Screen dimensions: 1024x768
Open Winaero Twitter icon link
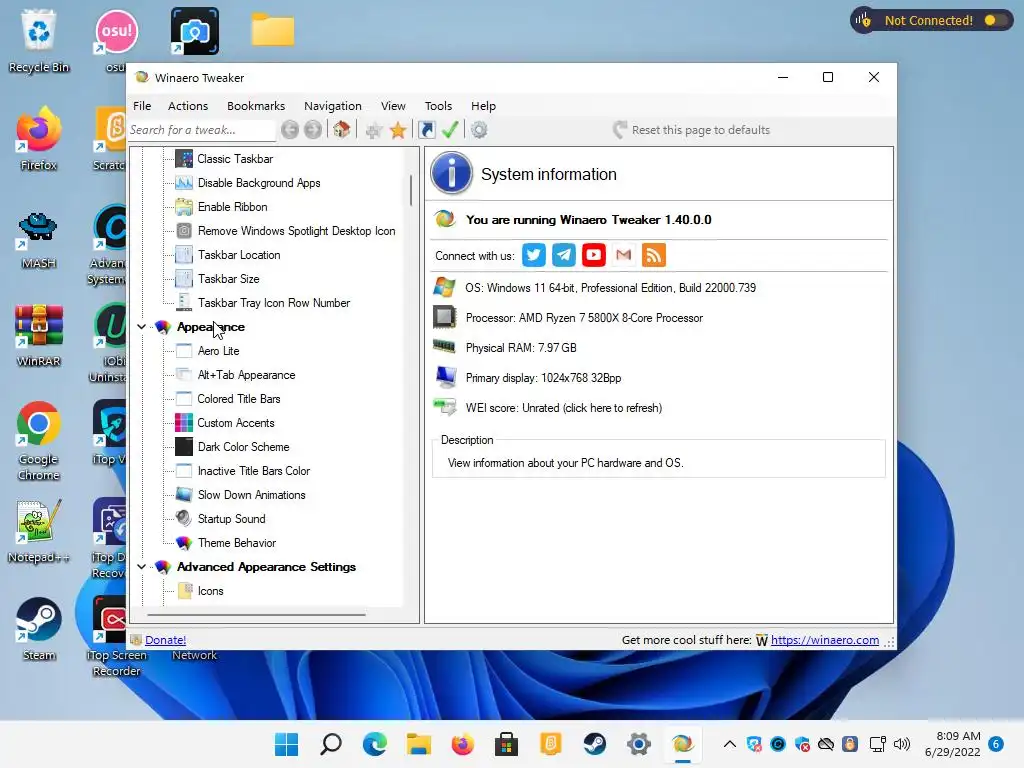coord(534,255)
